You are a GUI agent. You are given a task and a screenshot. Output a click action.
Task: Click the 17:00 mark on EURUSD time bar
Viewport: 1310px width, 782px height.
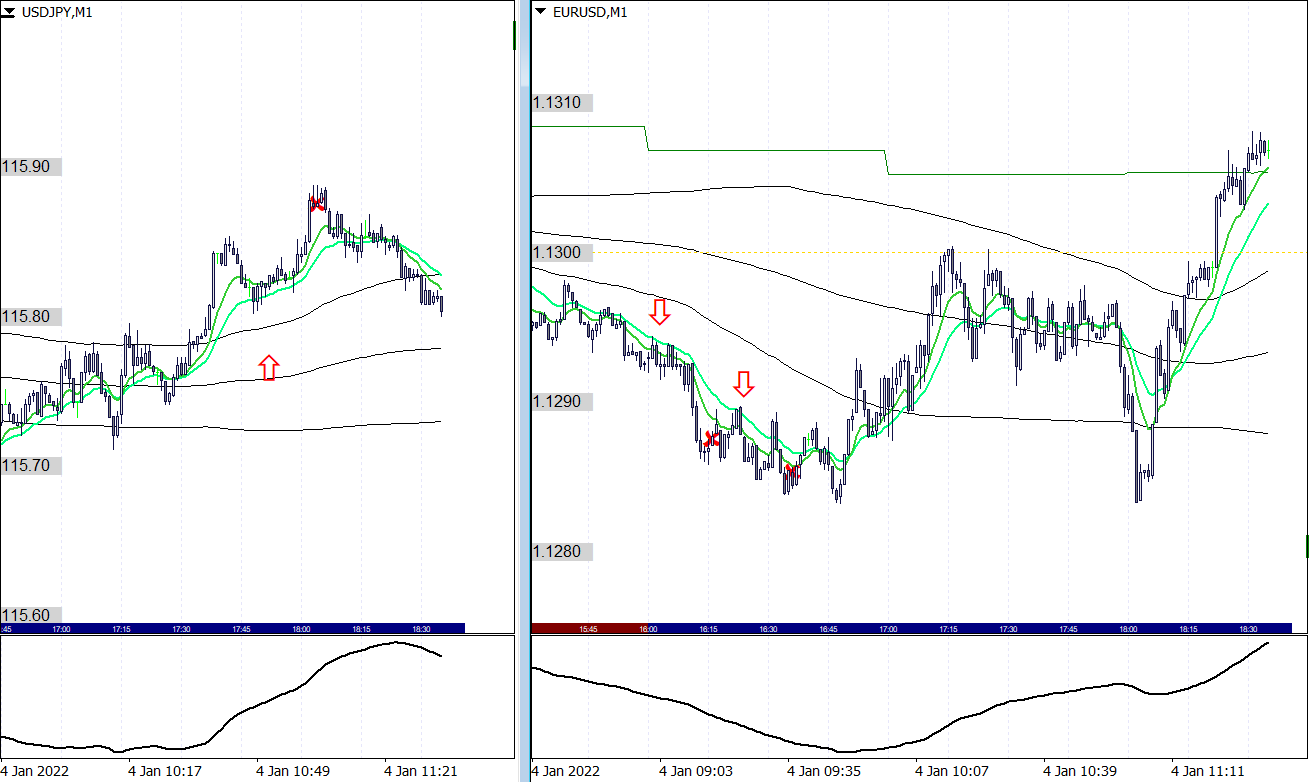(x=888, y=629)
